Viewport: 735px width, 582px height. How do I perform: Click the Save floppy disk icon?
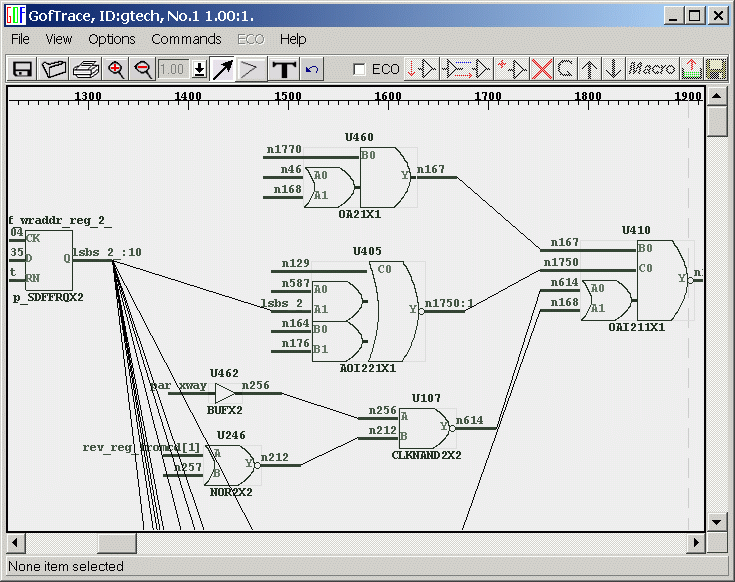tap(21, 69)
